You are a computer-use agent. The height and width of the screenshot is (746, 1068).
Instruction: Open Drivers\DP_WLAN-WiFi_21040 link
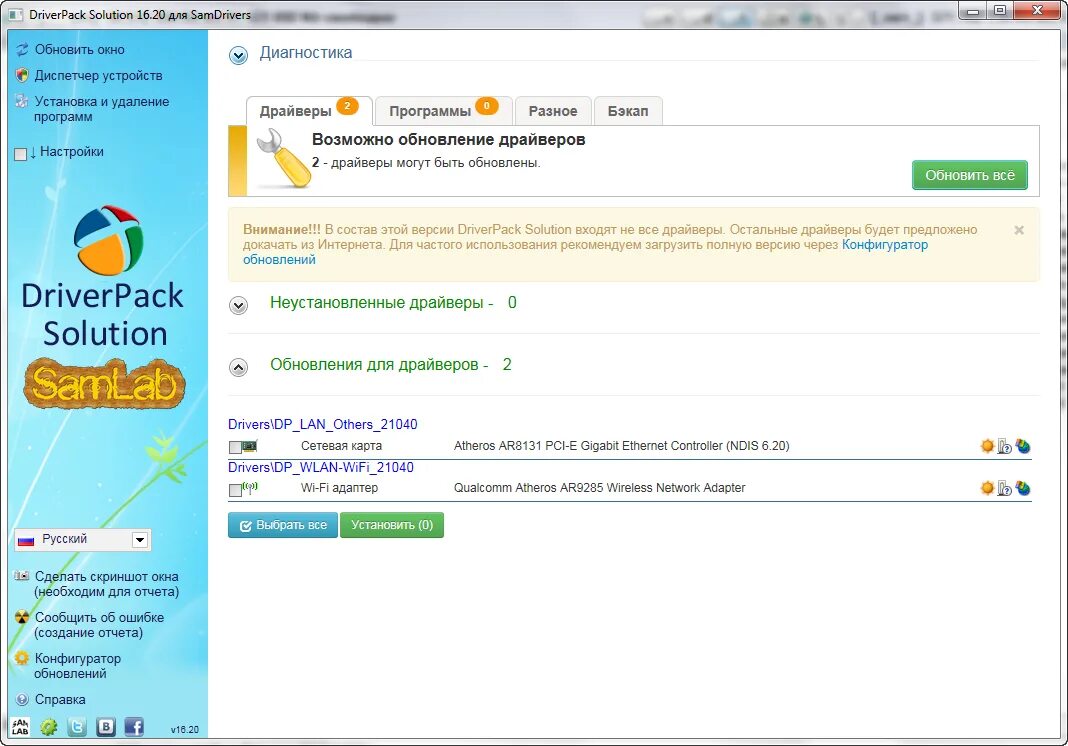321,467
